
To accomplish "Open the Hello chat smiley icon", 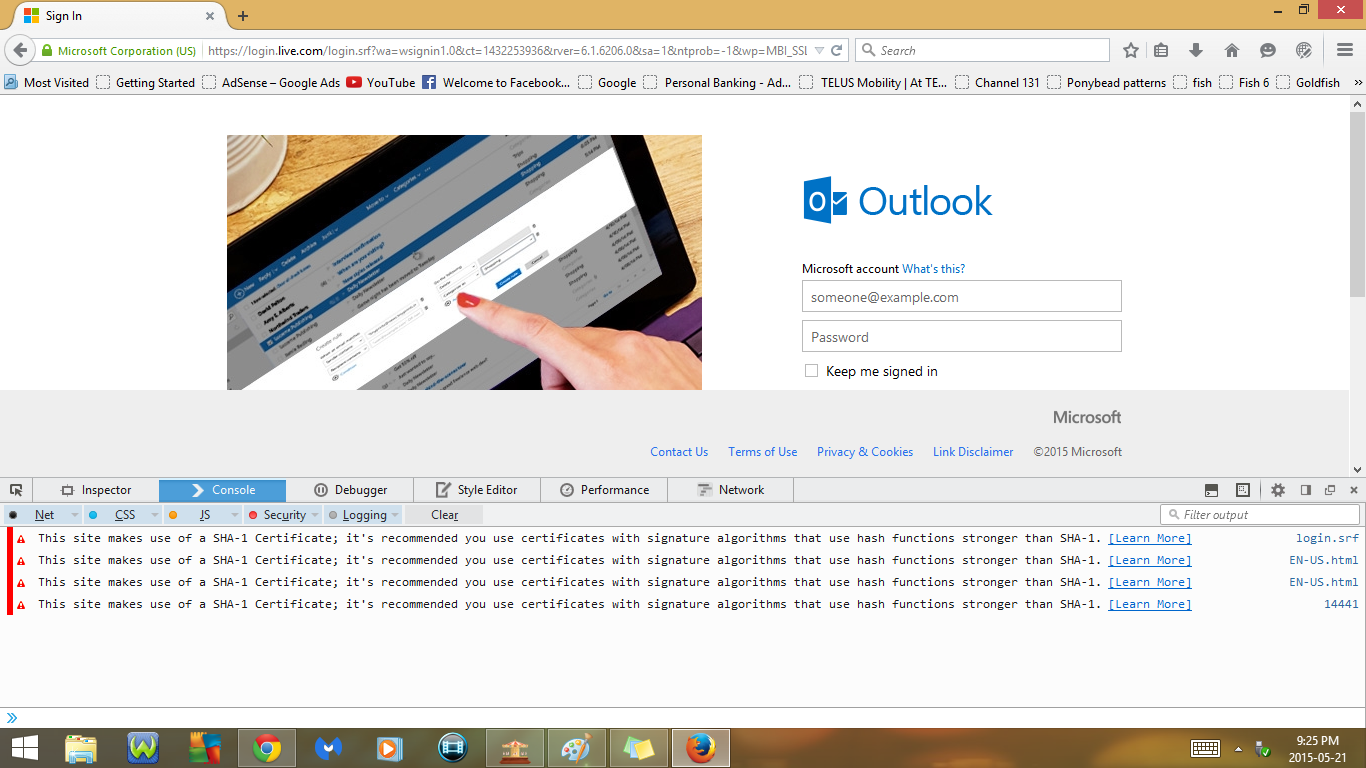I will pyautogui.click(x=1268, y=50).
